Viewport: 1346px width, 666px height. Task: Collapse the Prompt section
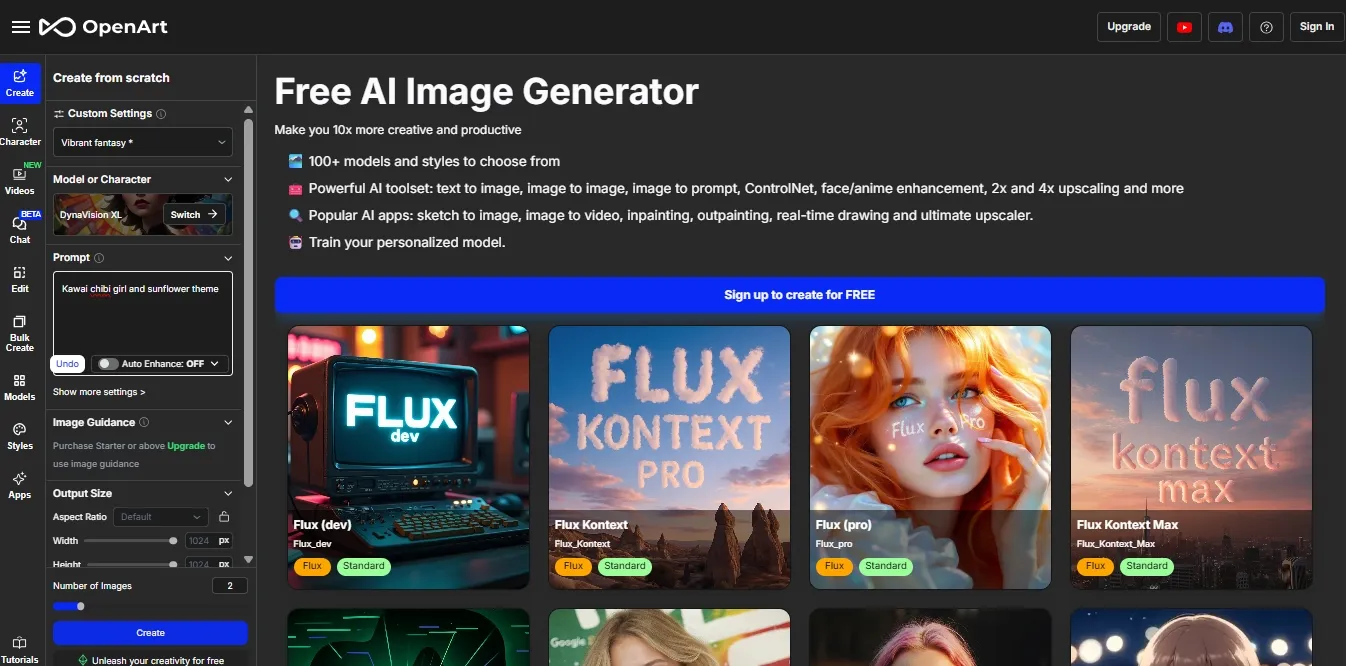coord(228,258)
